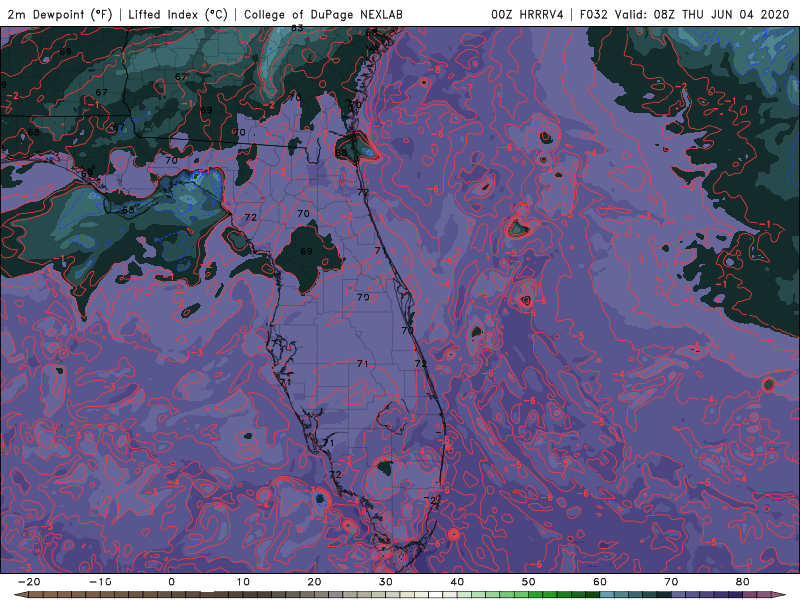
Task: Click the 0 label on the color scale
Action: 171,582
